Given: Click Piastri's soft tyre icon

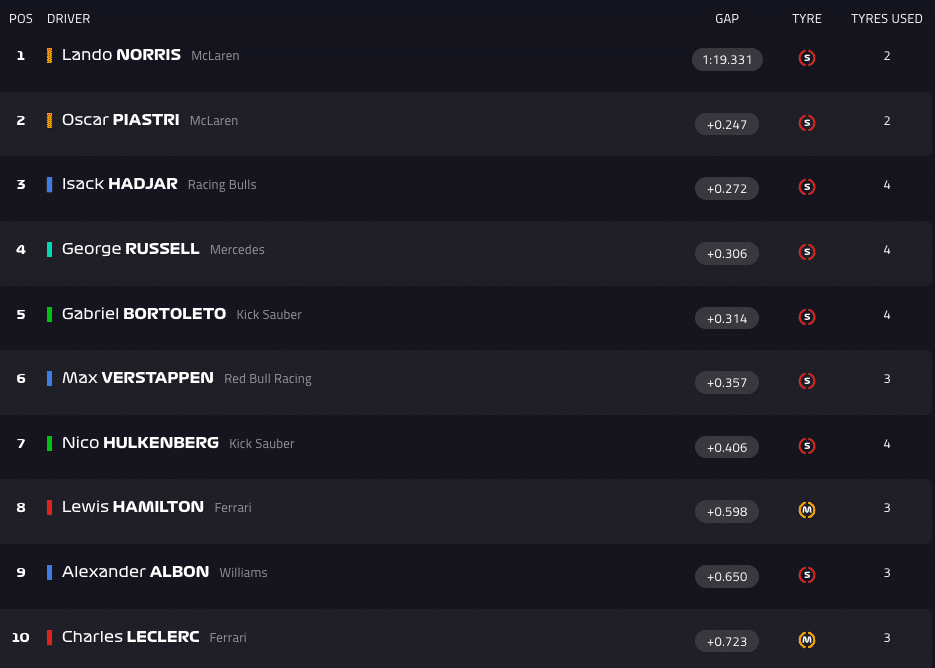Looking at the screenshot, I should [807, 123].
